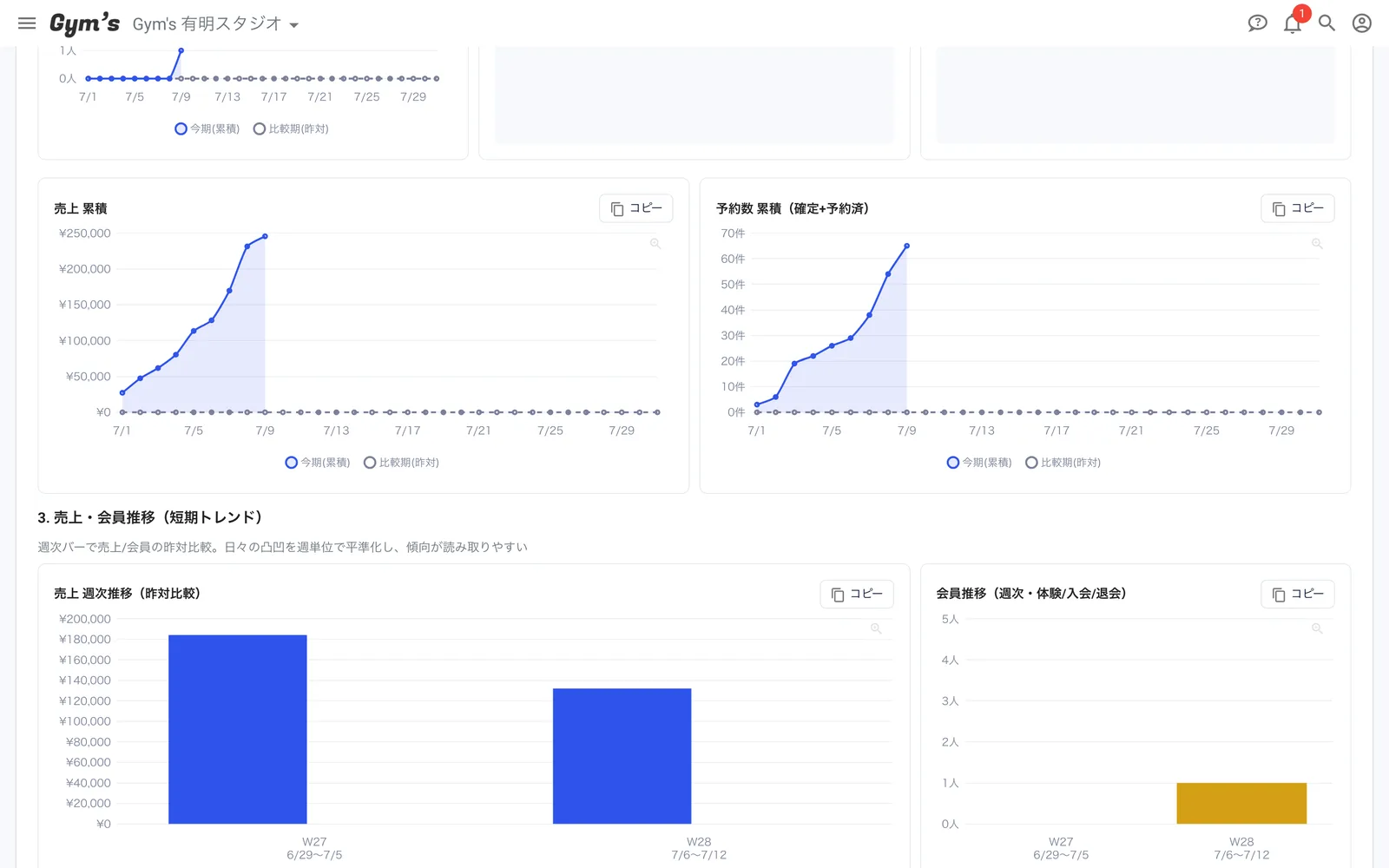The width and height of the screenshot is (1389, 868).
Task: Click the Gym's logo
Action: click(x=84, y=23)
